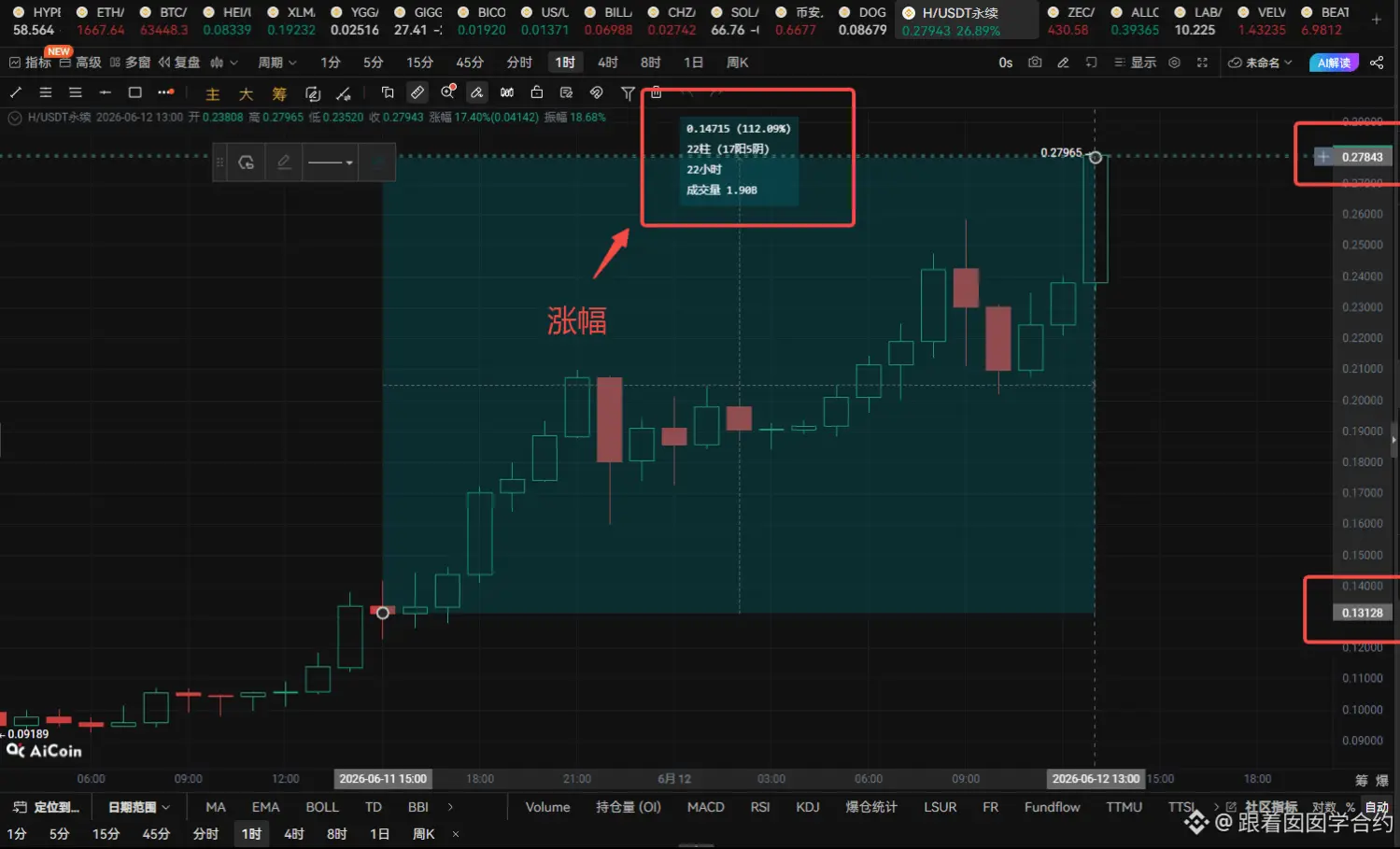Start 复盘 replay mode

coord(179,63)
